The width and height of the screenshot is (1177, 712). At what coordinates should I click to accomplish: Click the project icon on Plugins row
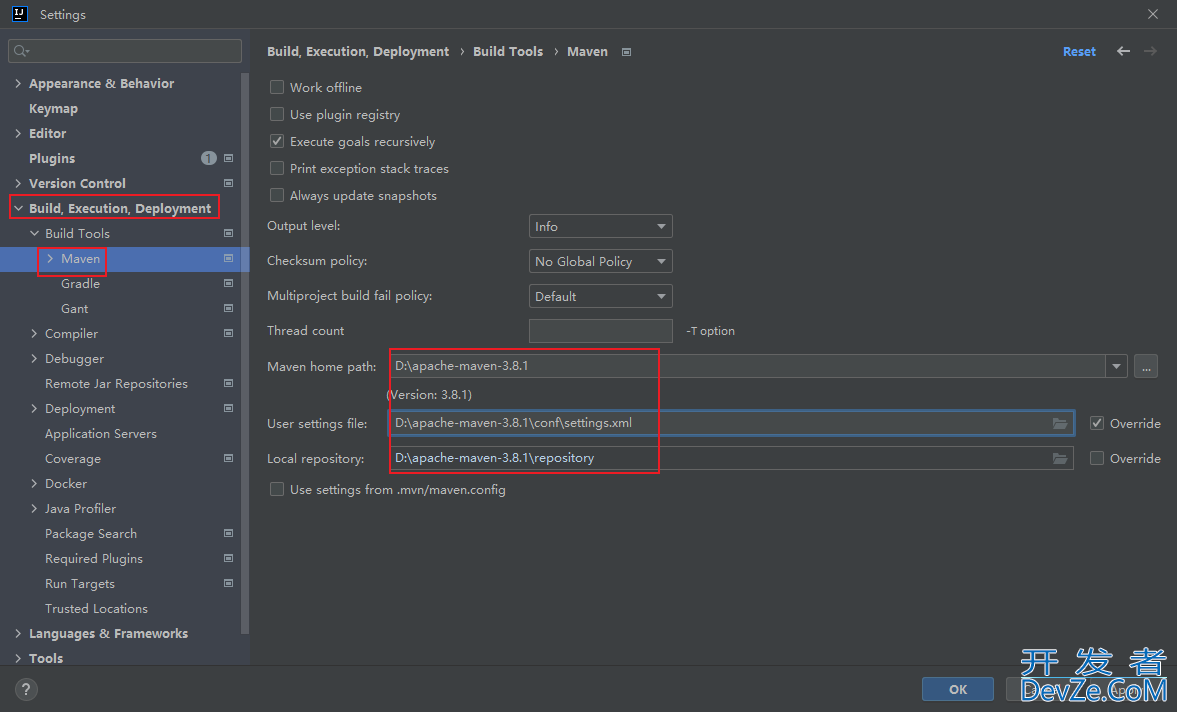(x=228, y=158)
